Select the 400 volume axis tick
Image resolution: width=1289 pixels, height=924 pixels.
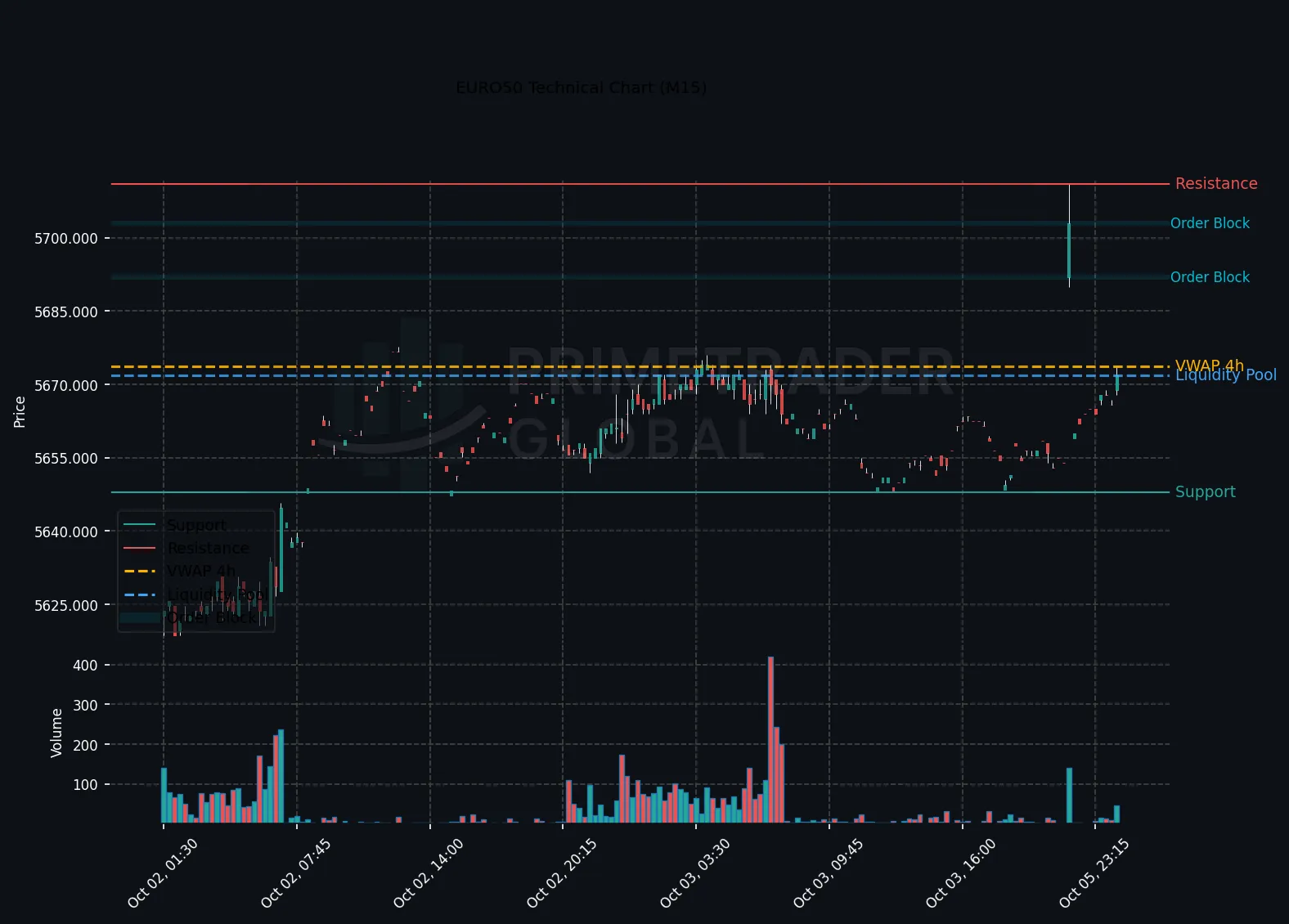pos(85,666)
